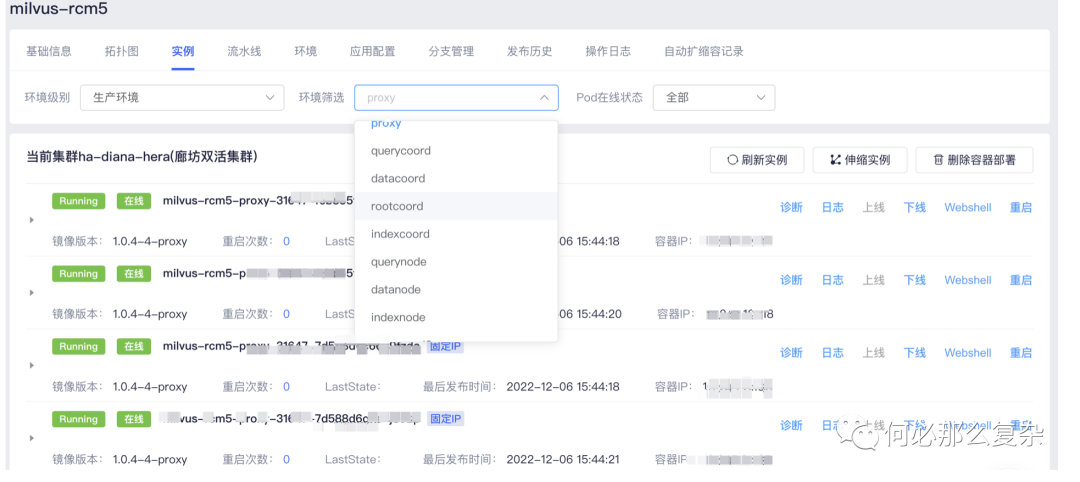Click 下线 for the first instance

coord(915,207)
